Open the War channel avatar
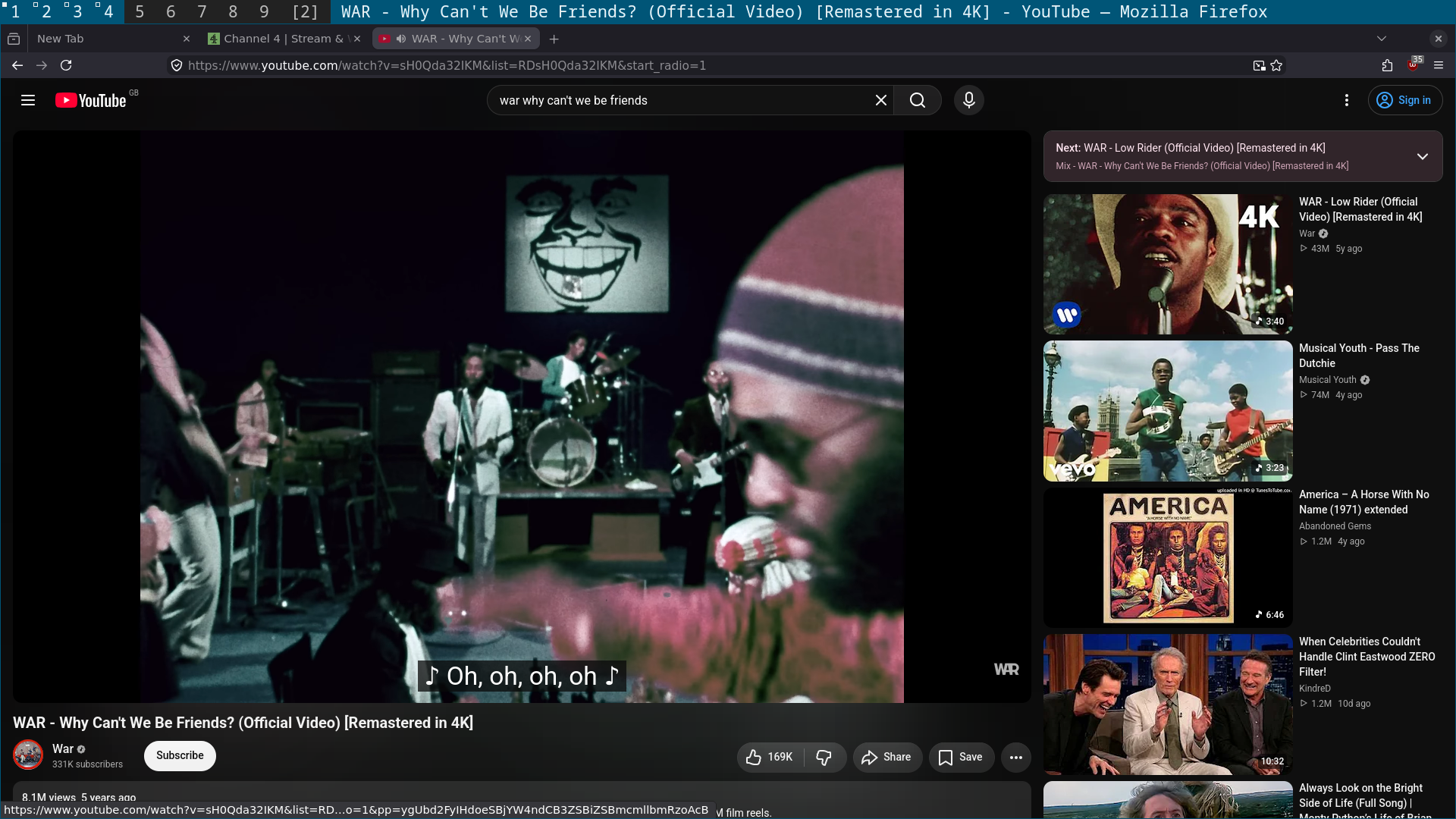Image resolution: width=1456 pixels, height=819 pixels. (28, 755)
